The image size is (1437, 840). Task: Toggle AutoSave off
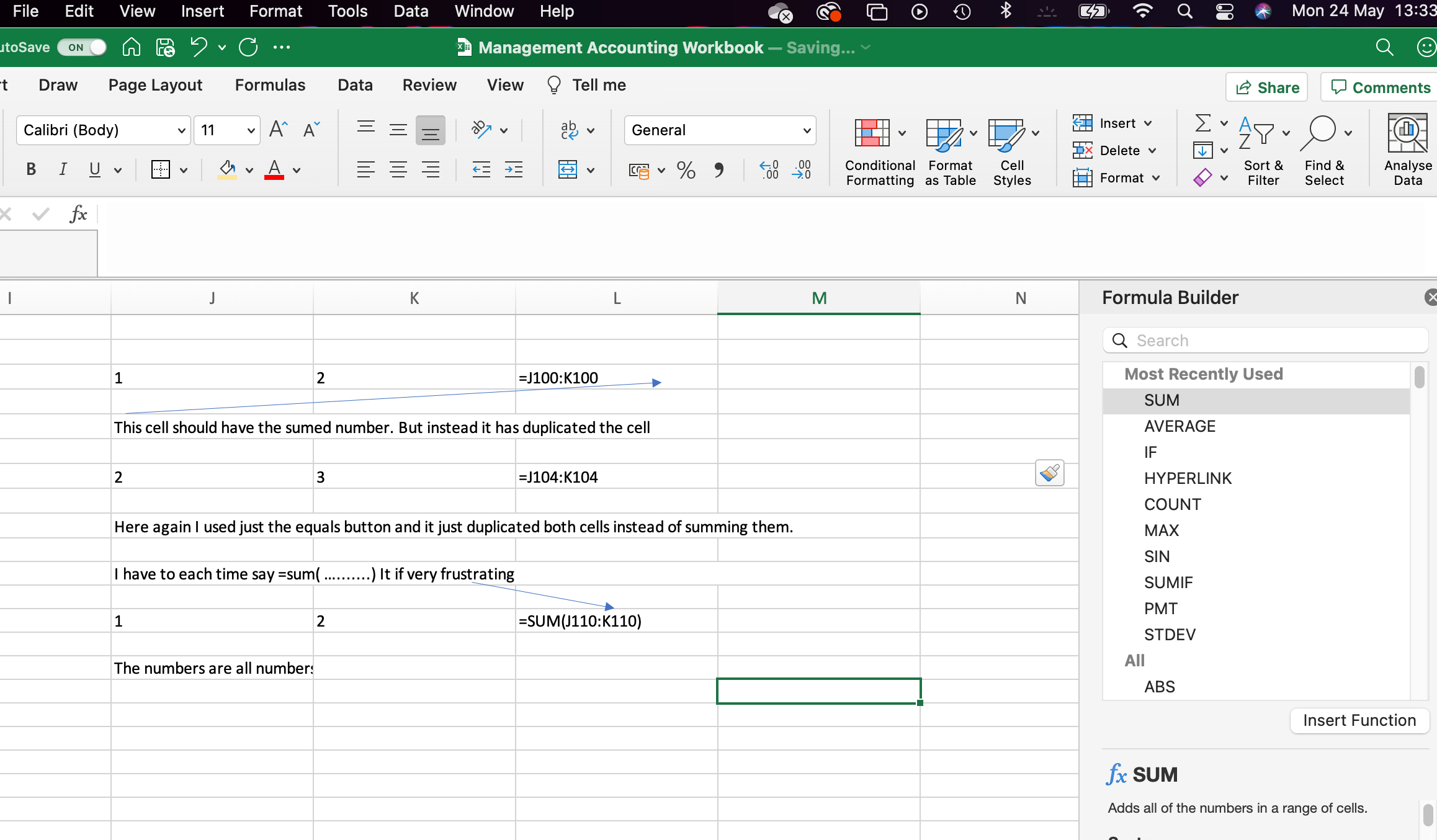coord(81,47)
